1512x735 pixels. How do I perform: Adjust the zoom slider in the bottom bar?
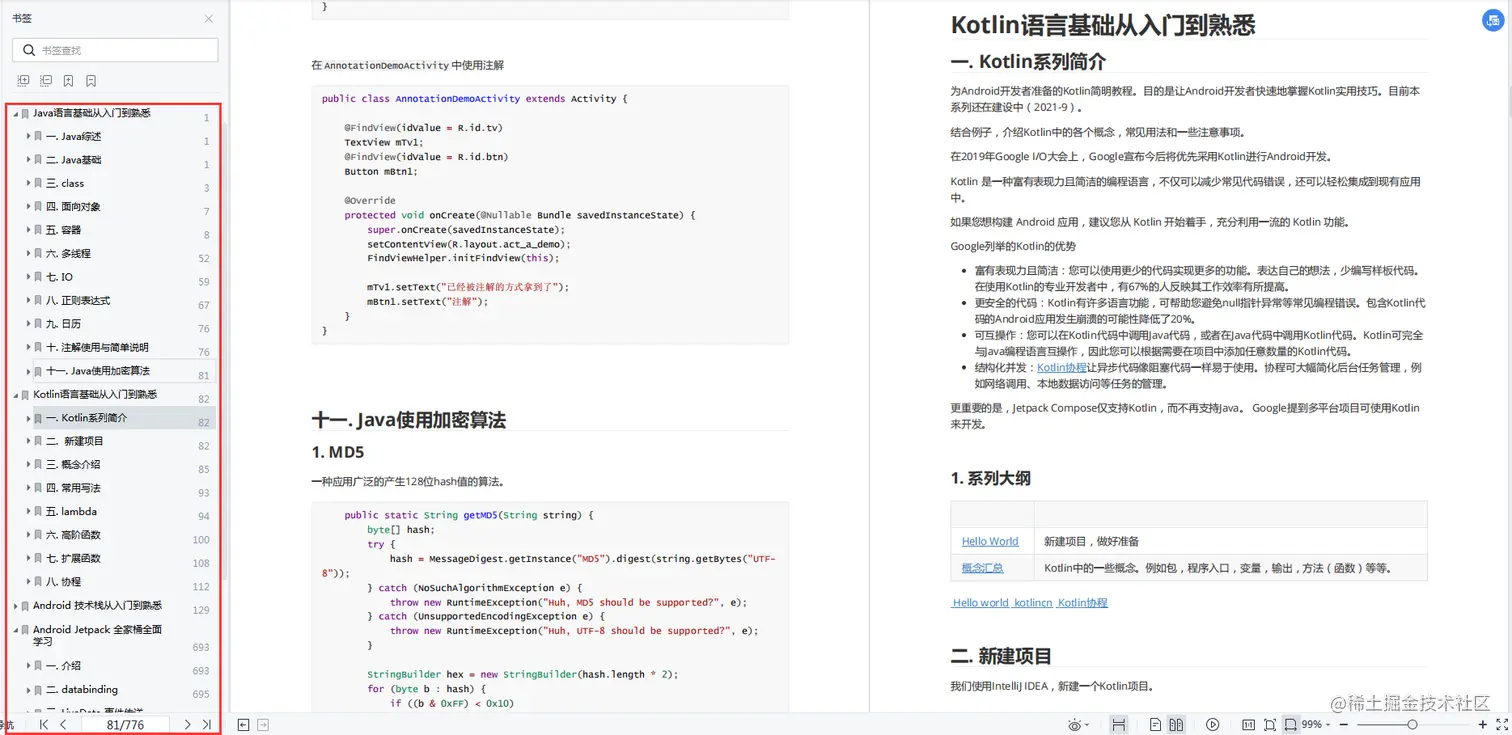(x=1412, y=724)
